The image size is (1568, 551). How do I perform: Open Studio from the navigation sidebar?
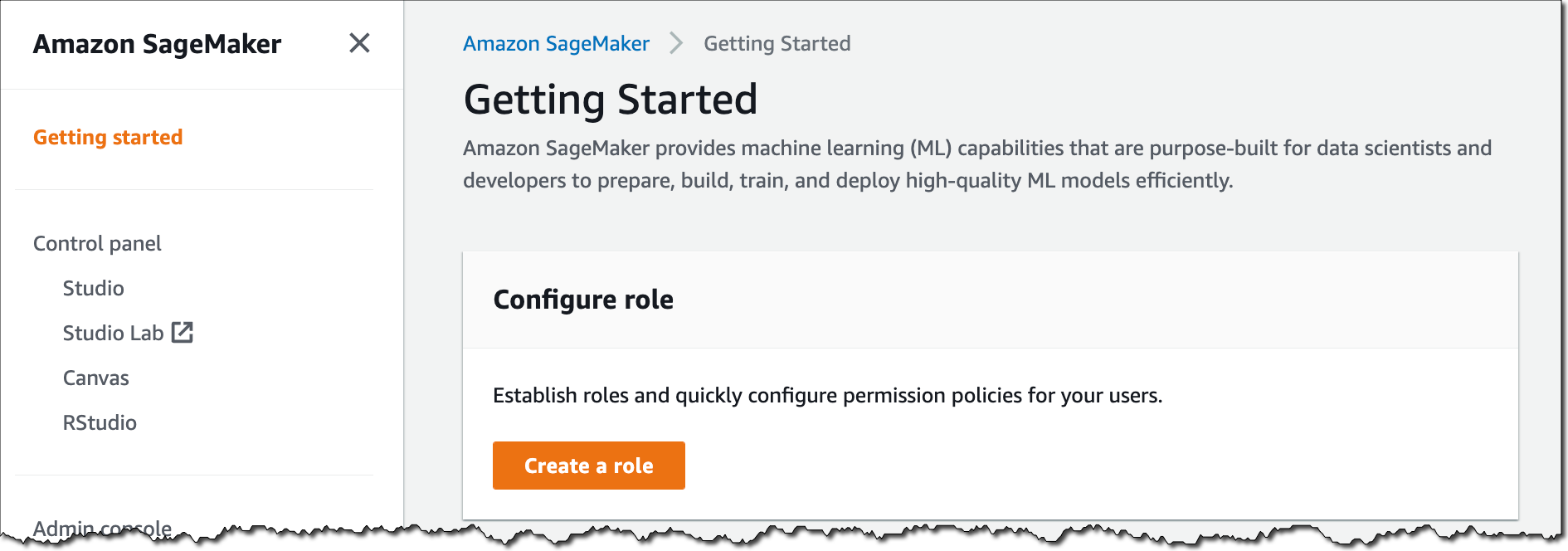click(94, 288)
